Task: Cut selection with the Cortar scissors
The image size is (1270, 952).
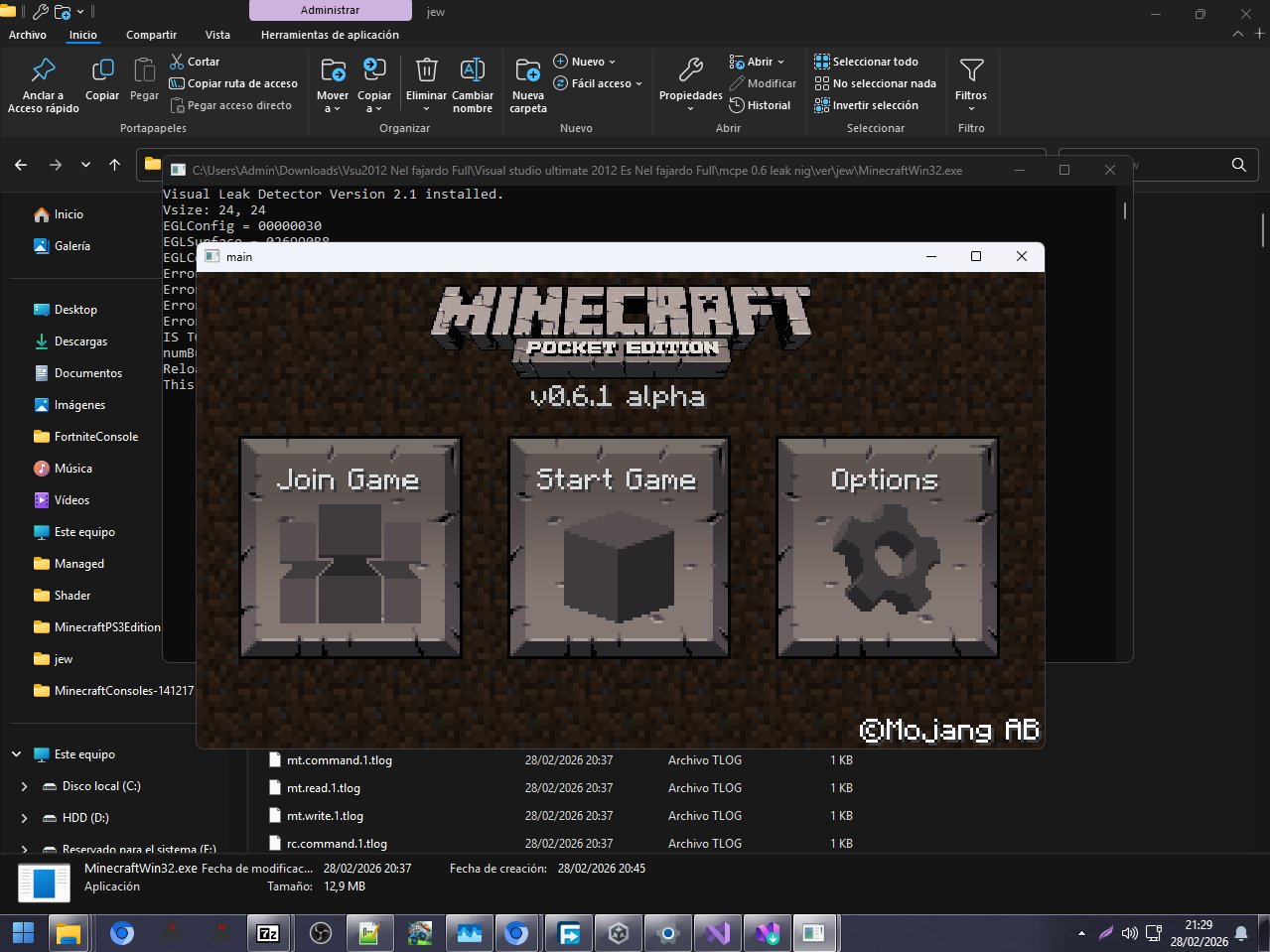Action: point(195,62)
